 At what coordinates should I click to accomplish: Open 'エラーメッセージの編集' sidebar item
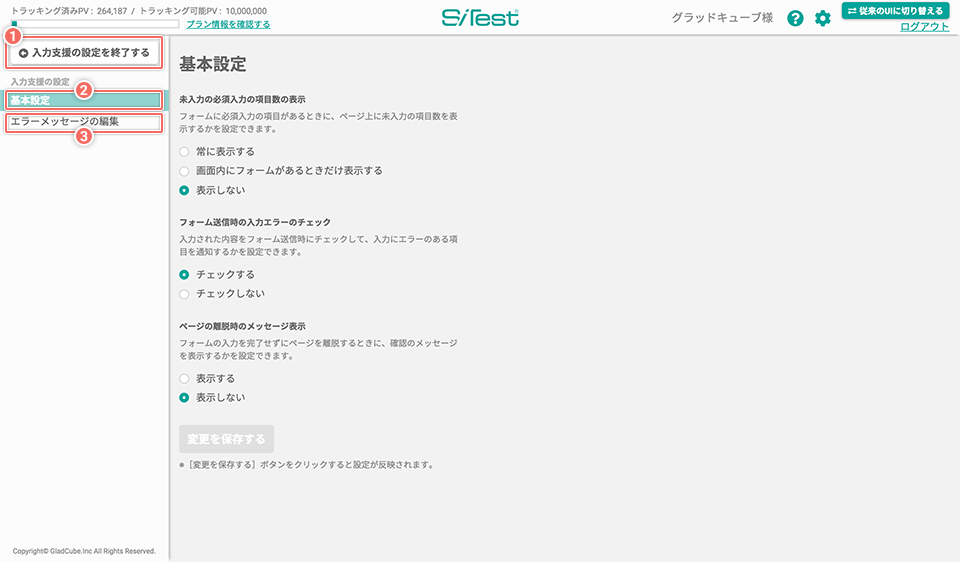pyautogui.click(x=84, y=122)
